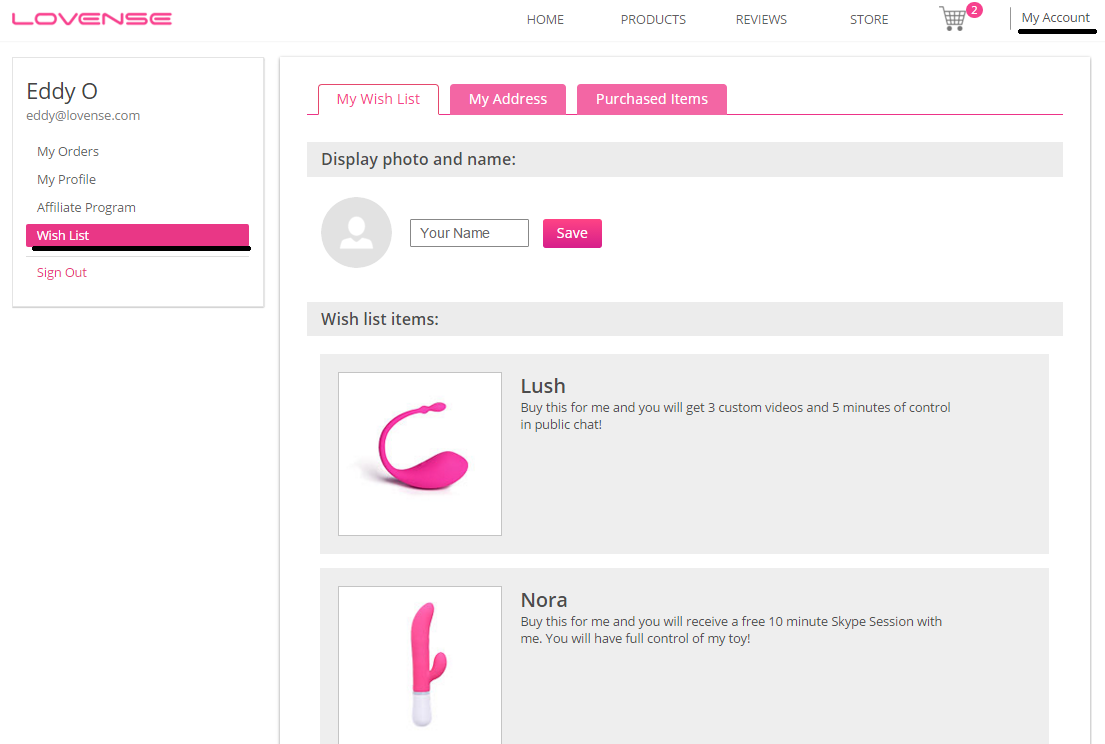The image size is (1105, 744).
Task: Select Wish List in the sidebar
Action: pos(137,235)
